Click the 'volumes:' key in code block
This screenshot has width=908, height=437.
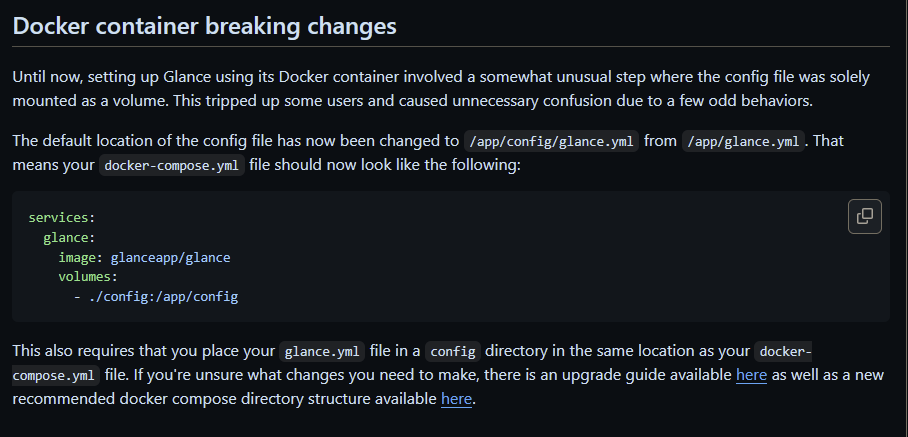coord(88,277)
